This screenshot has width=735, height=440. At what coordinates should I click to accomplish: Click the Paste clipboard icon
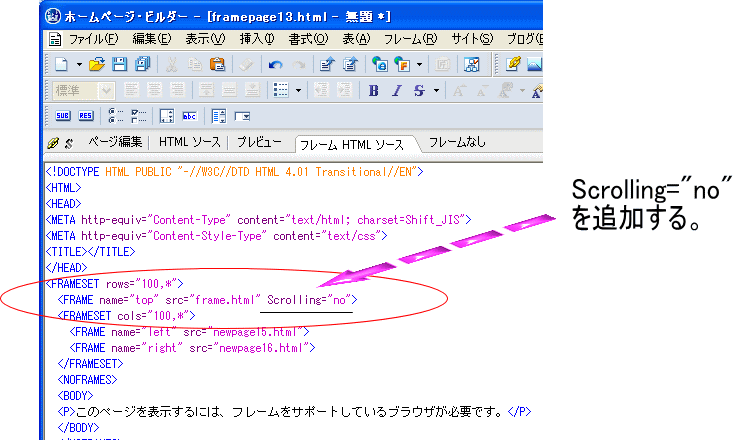(x=217, y=64)
